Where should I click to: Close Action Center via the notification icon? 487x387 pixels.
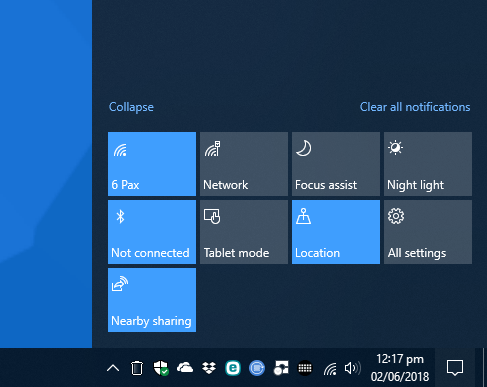[455, 368]
